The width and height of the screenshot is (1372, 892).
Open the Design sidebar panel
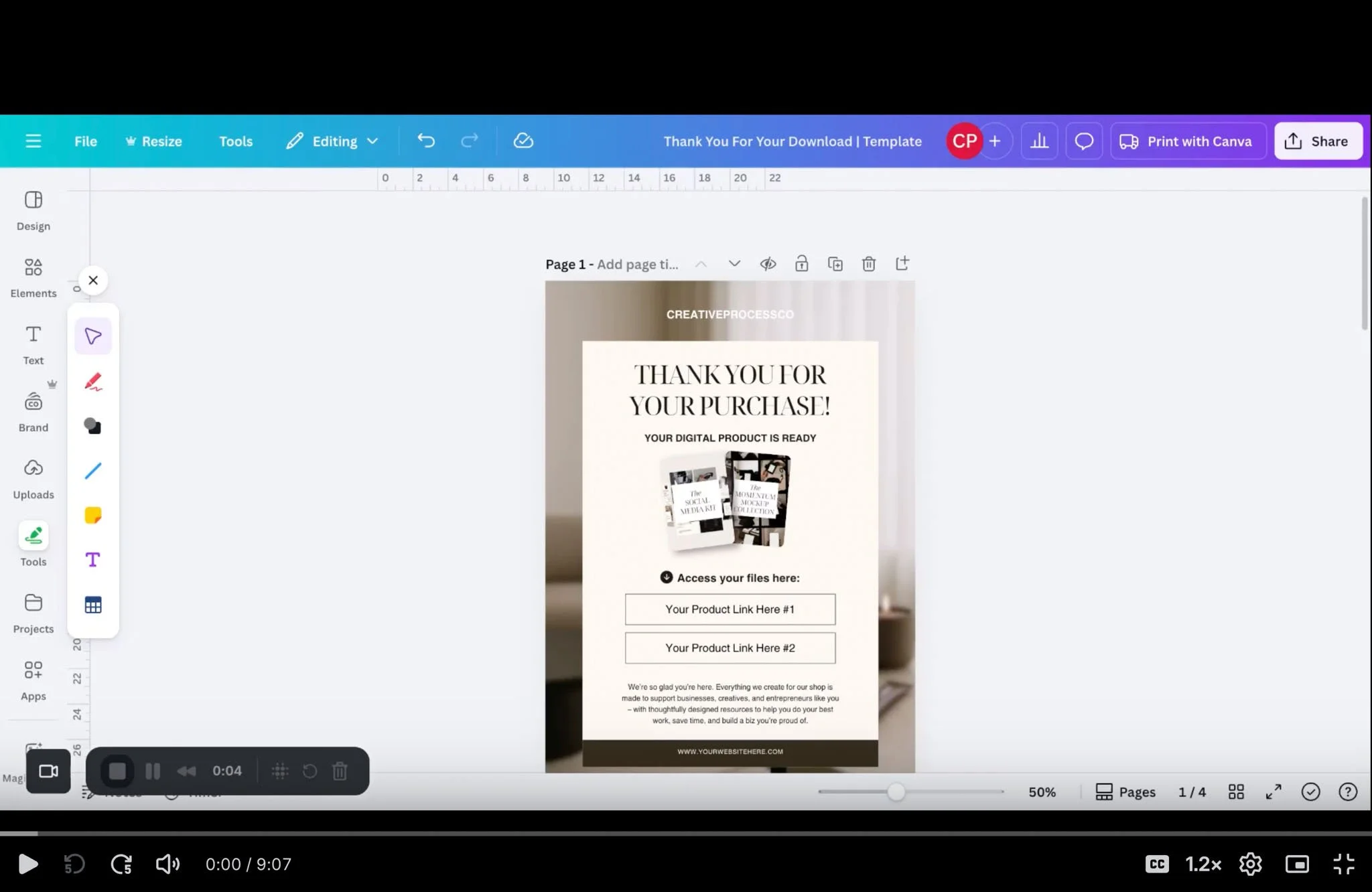pos(33,210)
